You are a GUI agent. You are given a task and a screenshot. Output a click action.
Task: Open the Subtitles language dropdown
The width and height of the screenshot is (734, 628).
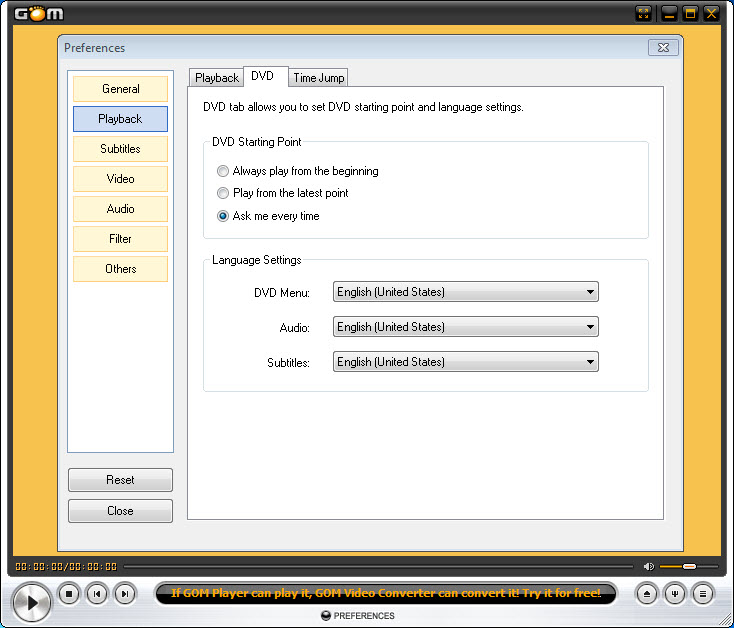[465, 362]
